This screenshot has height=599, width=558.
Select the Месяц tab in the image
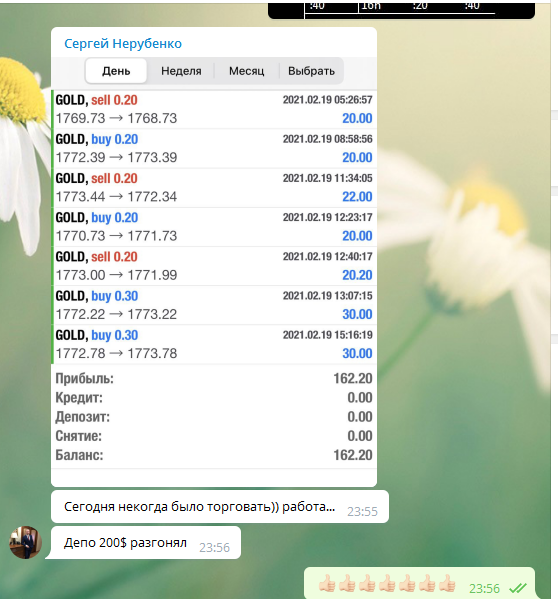[x=247, y=71]
